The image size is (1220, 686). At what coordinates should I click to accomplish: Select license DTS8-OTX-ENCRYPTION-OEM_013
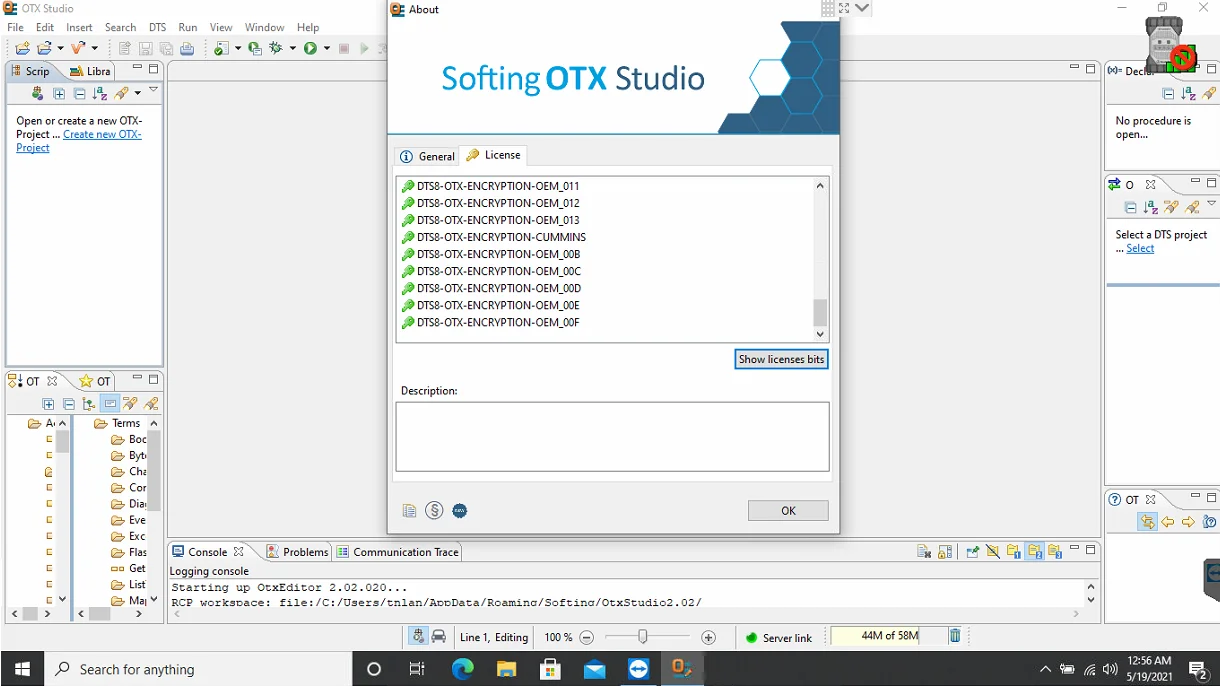(491, 220)
